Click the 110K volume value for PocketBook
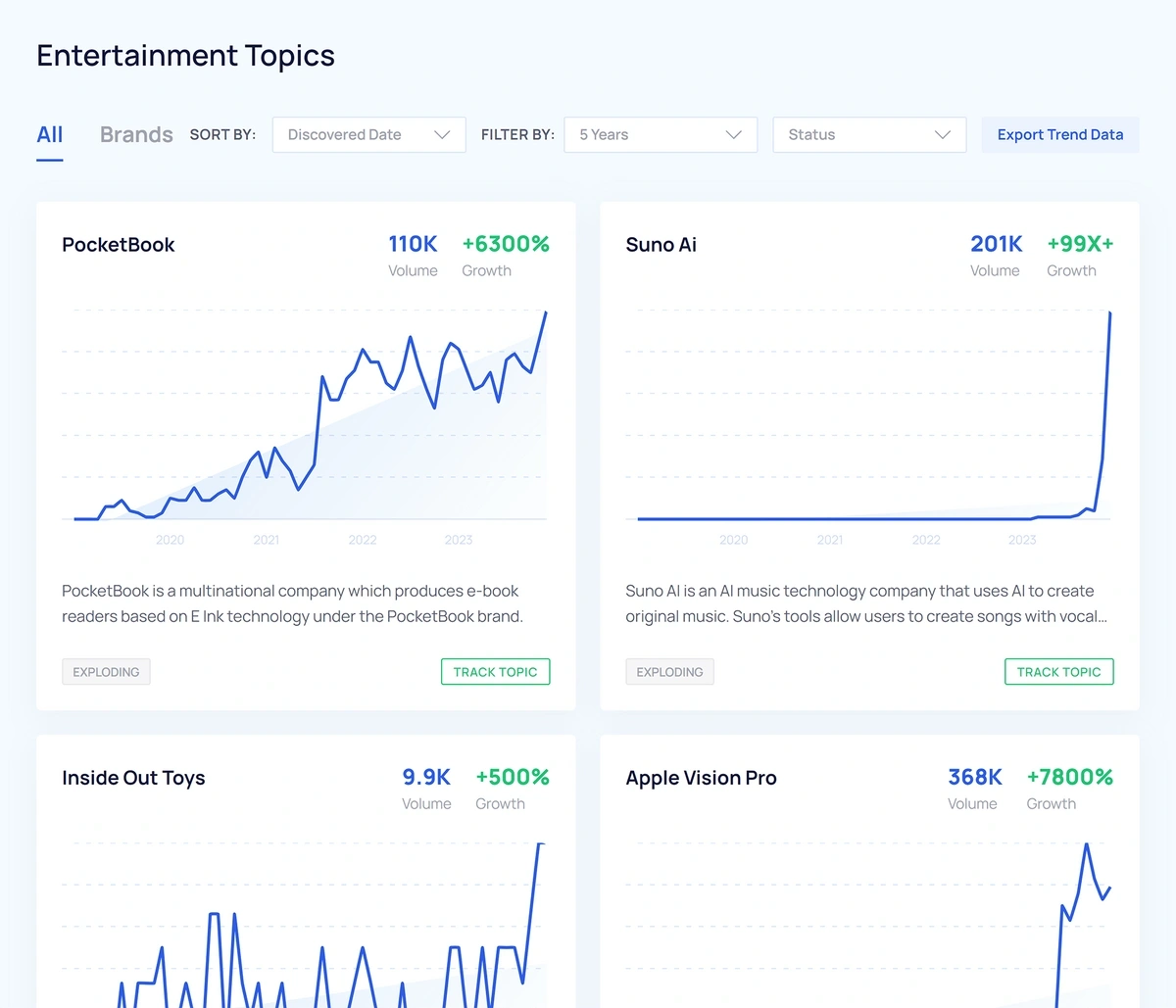This screenshot has width=1176, height=1008. pyautogui.click(x=413, y=244)
